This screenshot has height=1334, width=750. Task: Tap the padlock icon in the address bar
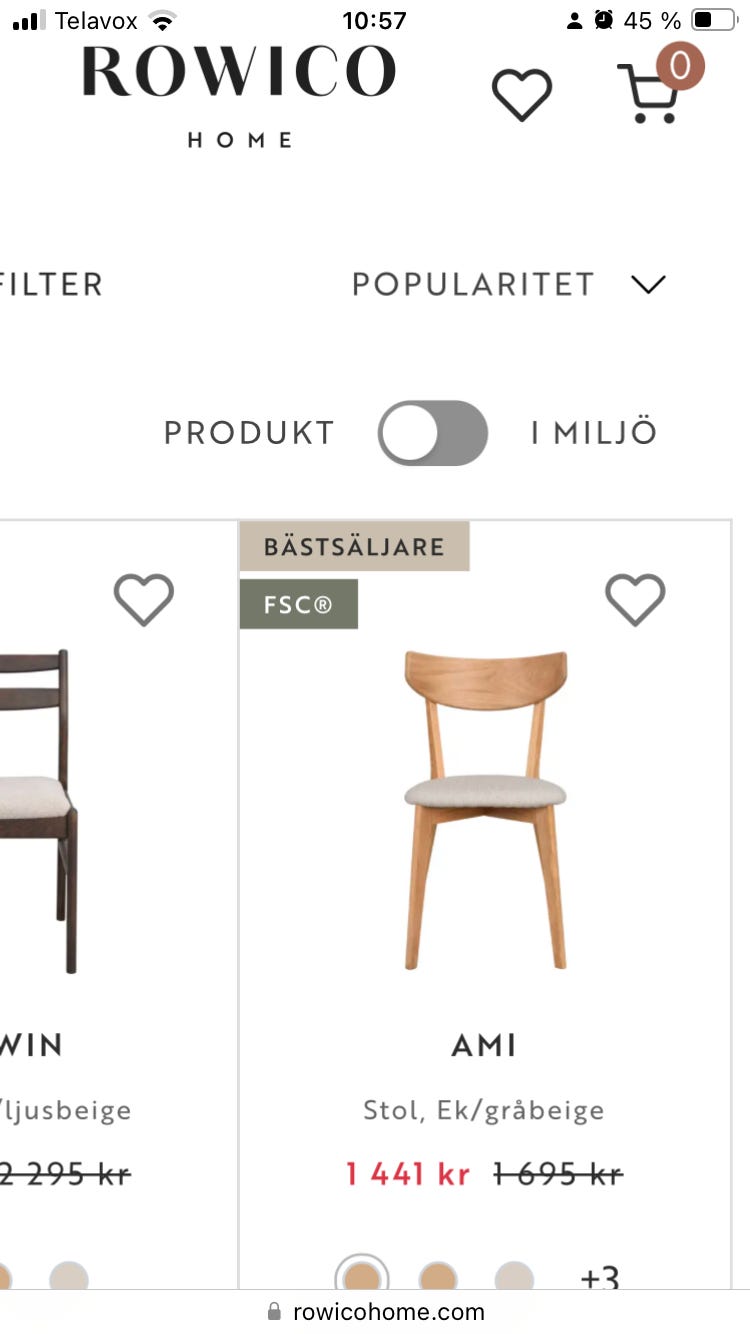(273, 1311)
